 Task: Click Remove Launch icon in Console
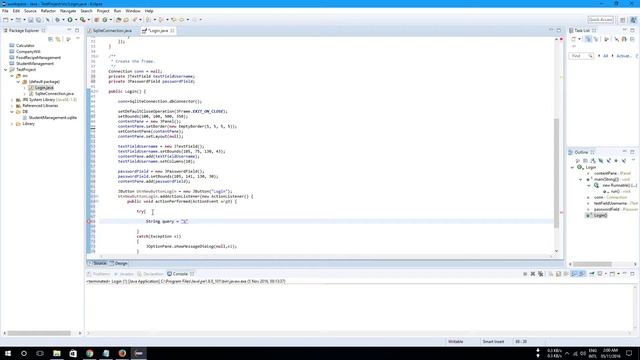(533, 274)
